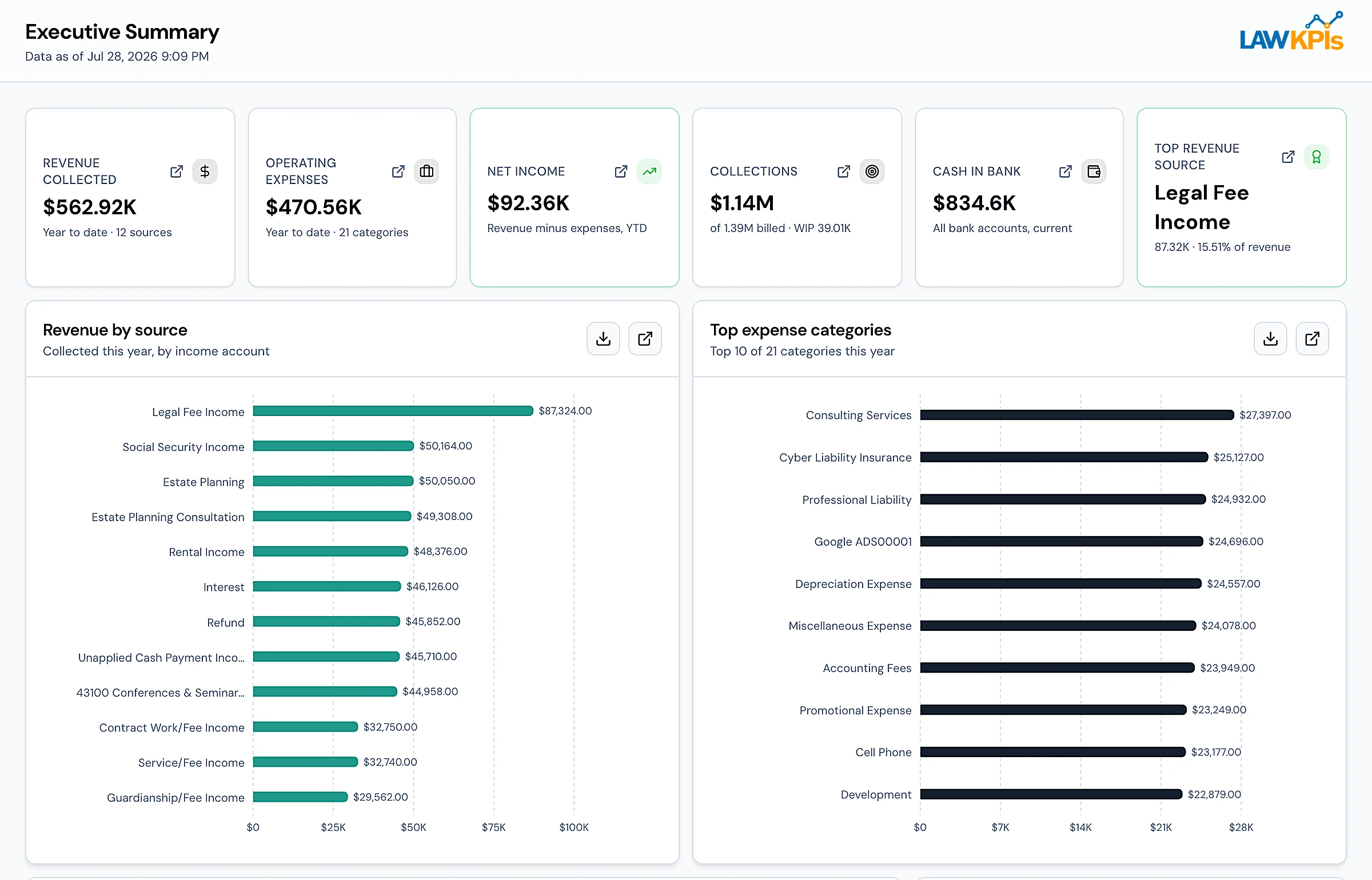Viewport: 1372px width, 880px height.
Task: Click the Estate Planning Consultation label
Action: pyautogui.click(x=167, y=517)
